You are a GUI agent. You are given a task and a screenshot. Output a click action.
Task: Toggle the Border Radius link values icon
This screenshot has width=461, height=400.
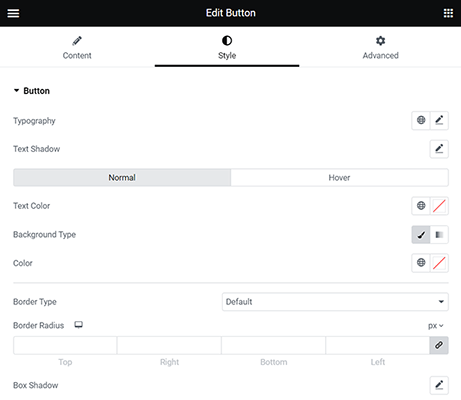pos(439,345)
